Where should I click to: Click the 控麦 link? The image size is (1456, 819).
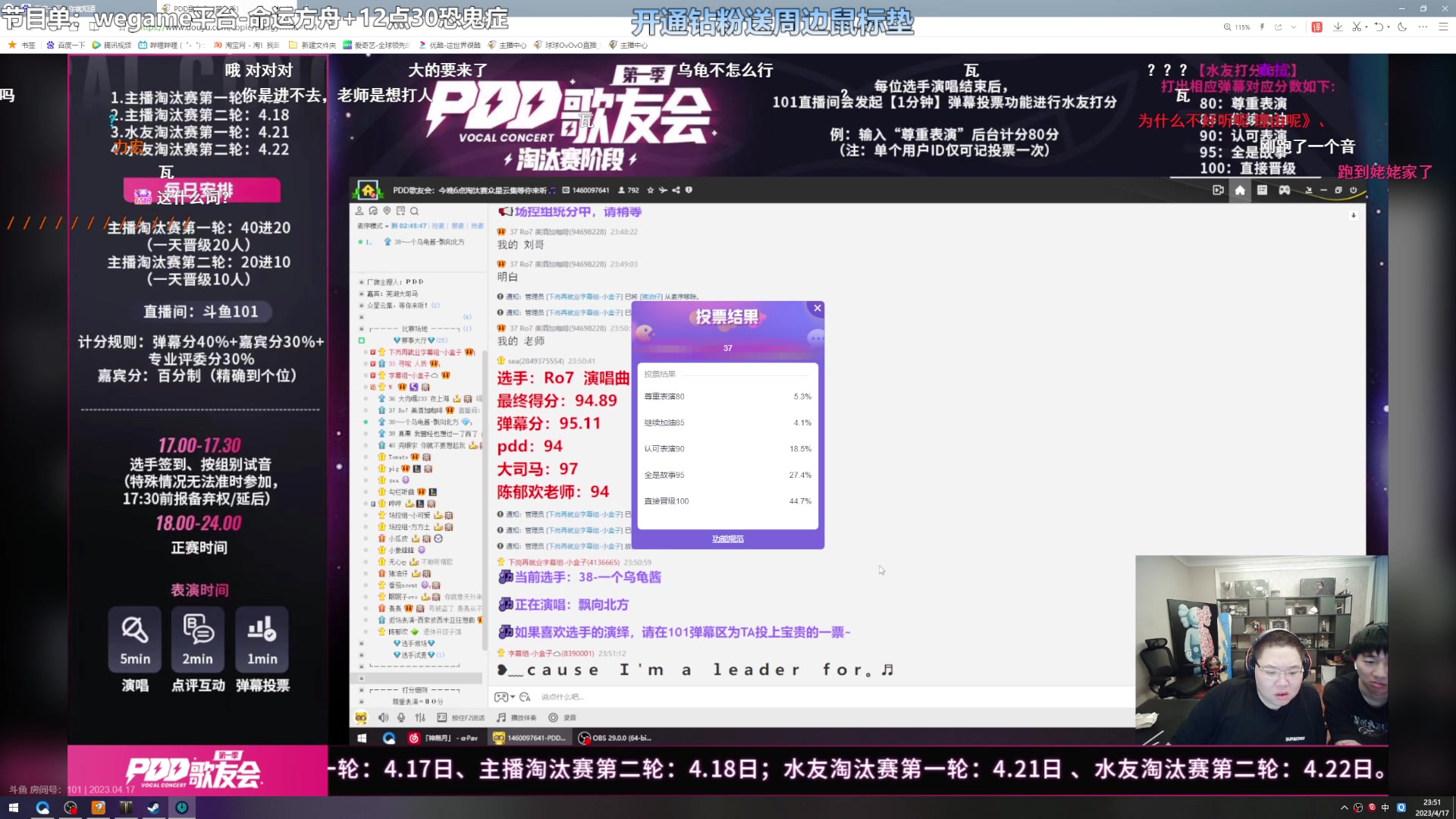click(x=438, y=226)
